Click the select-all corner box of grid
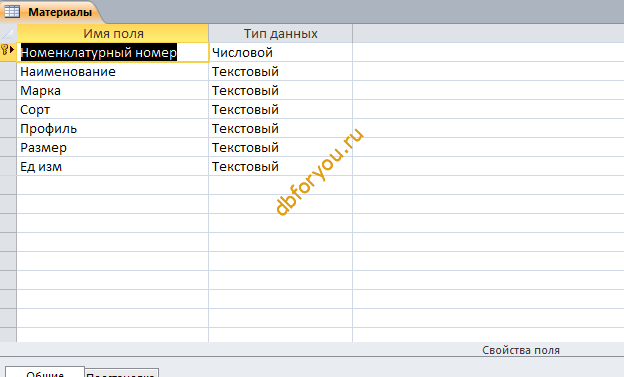This screenshot has height=377, width=624. coord(8,33)
